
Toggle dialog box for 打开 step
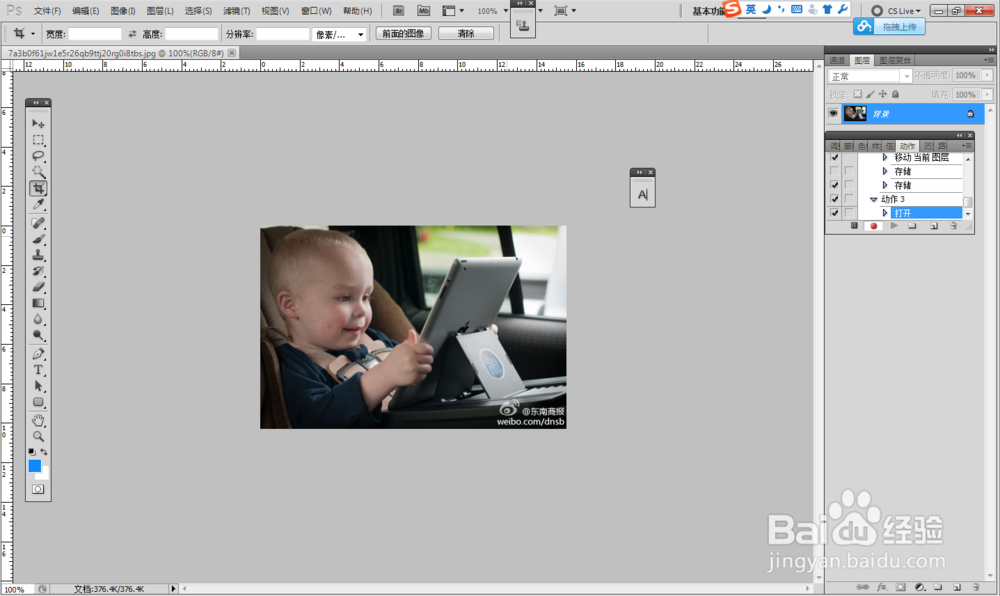point(849,213)
